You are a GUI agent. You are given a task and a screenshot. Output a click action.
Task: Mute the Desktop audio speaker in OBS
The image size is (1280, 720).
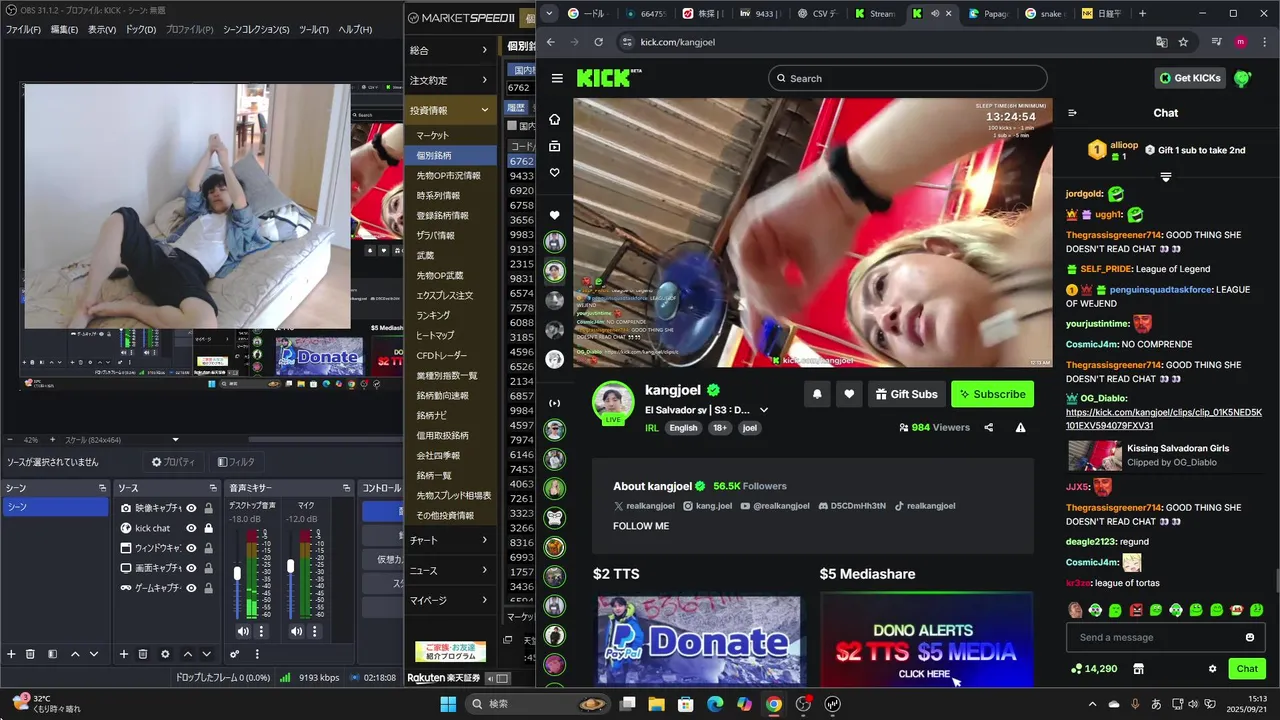click(243, 631)
